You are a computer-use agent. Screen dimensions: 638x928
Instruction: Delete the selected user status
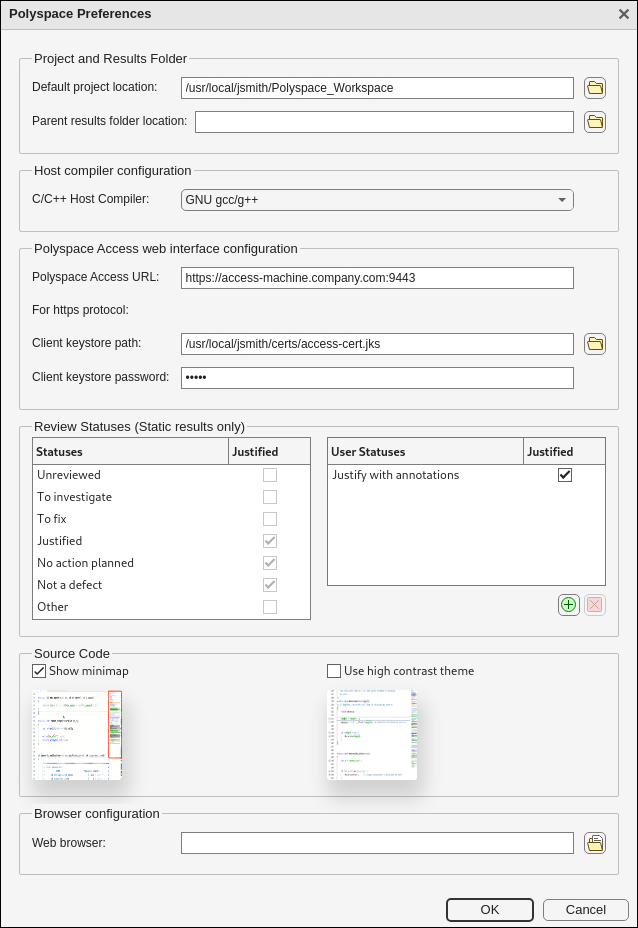coord(594,605)
